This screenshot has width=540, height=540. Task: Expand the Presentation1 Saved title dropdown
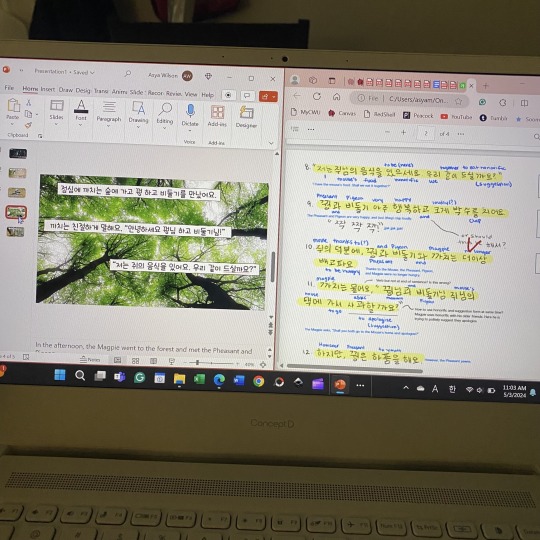(x=92, y=72)
